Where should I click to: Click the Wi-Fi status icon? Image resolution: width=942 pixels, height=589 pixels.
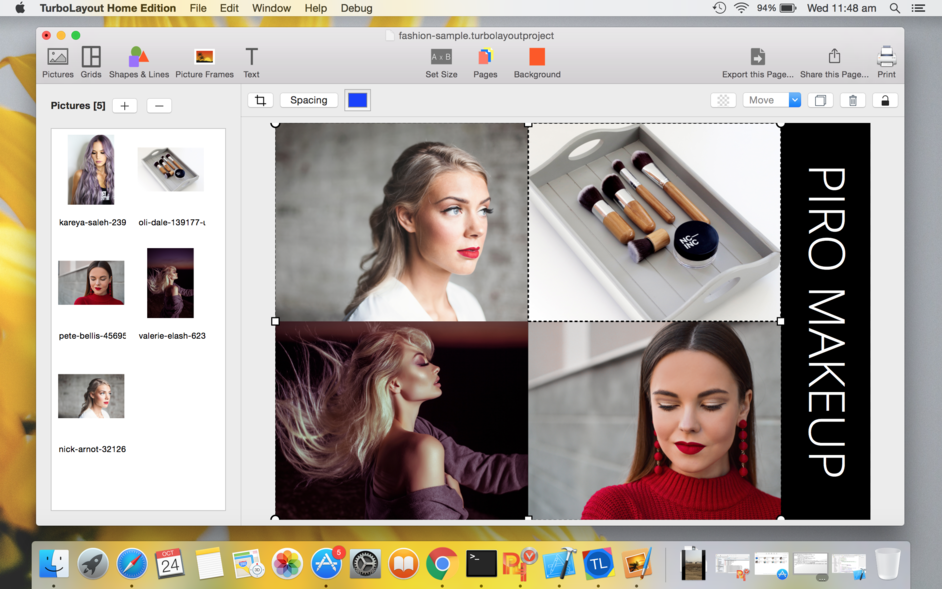pos(741,8)
